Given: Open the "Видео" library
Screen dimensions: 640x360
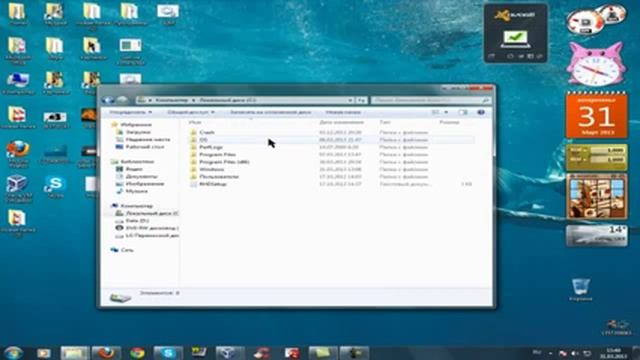Looking at the screenshot, I should 134,169.
